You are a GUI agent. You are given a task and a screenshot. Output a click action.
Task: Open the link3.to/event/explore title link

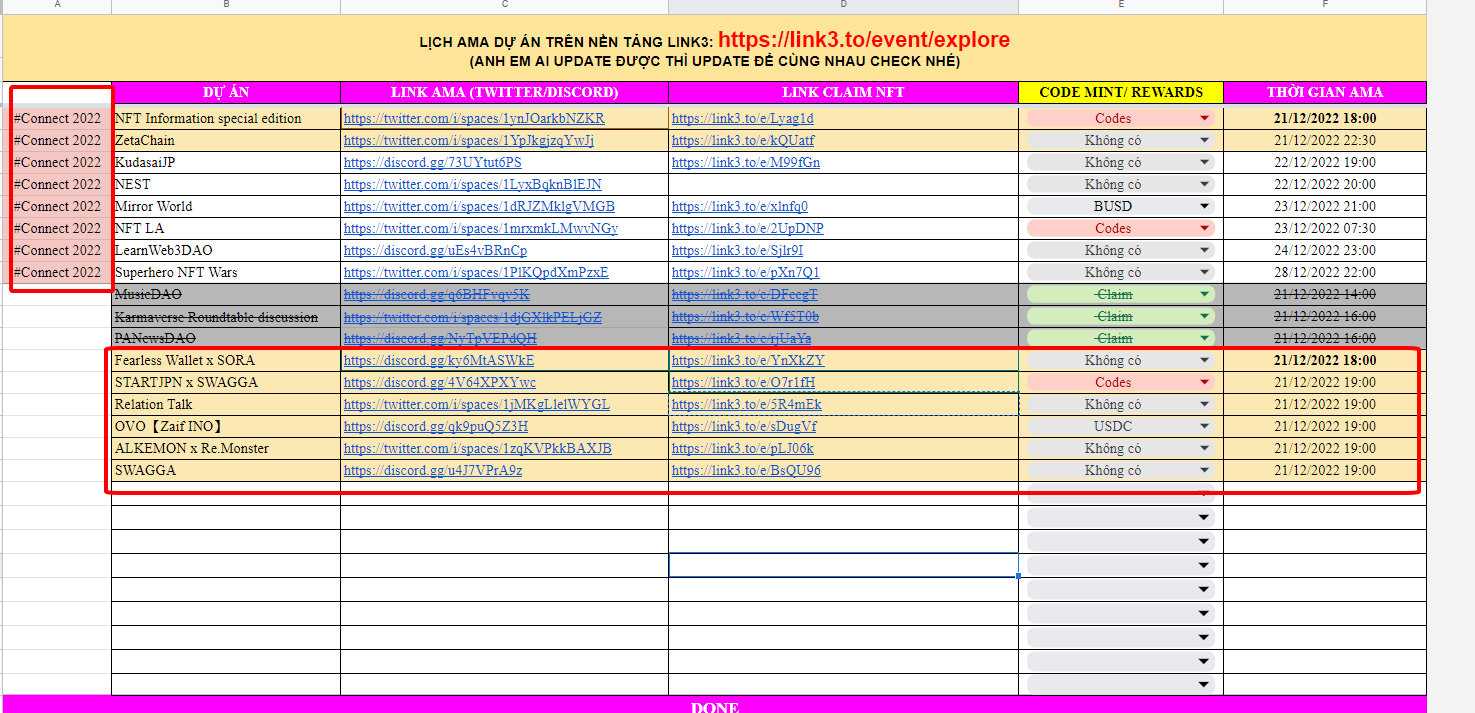(864, 40)
